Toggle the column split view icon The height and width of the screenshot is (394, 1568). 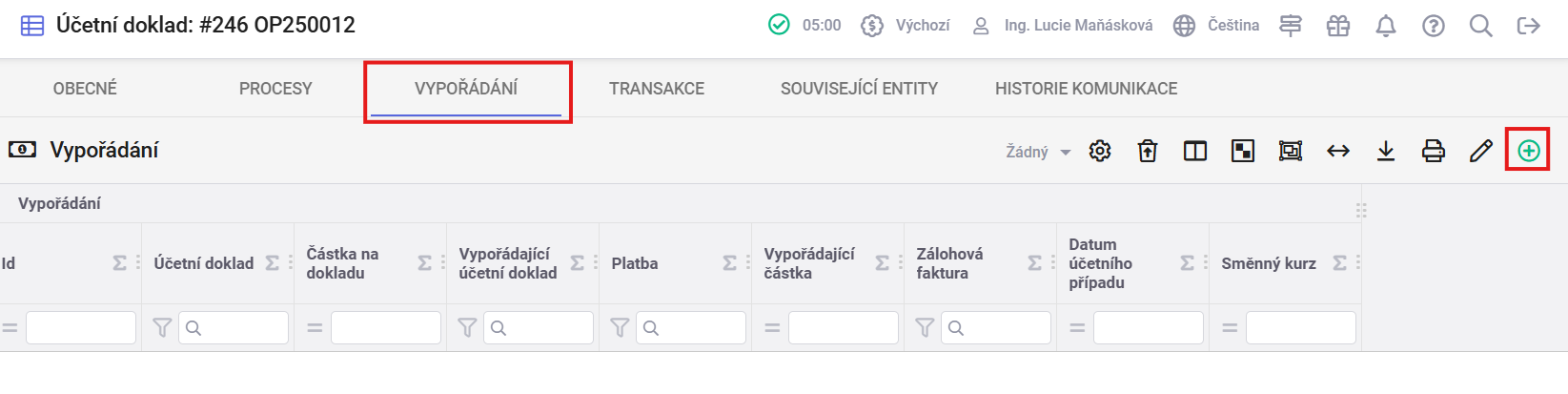pos(1195,151)
